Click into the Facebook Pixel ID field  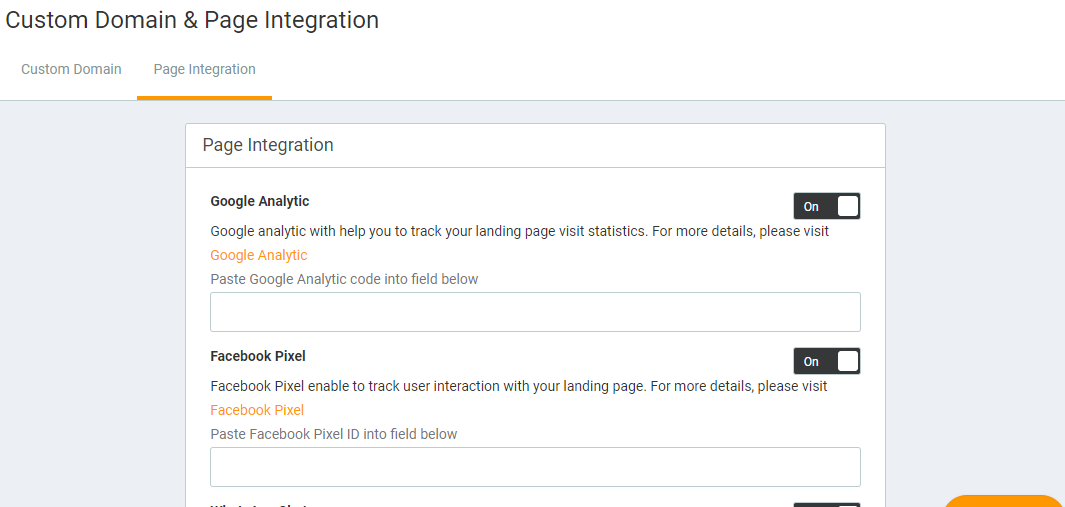pyautogui.click(x=535, y=467)
